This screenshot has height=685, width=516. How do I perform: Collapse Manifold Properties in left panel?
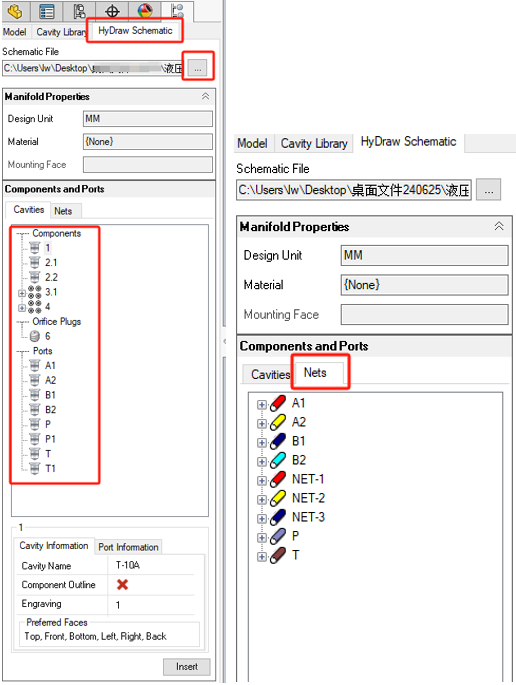(205, 96)
